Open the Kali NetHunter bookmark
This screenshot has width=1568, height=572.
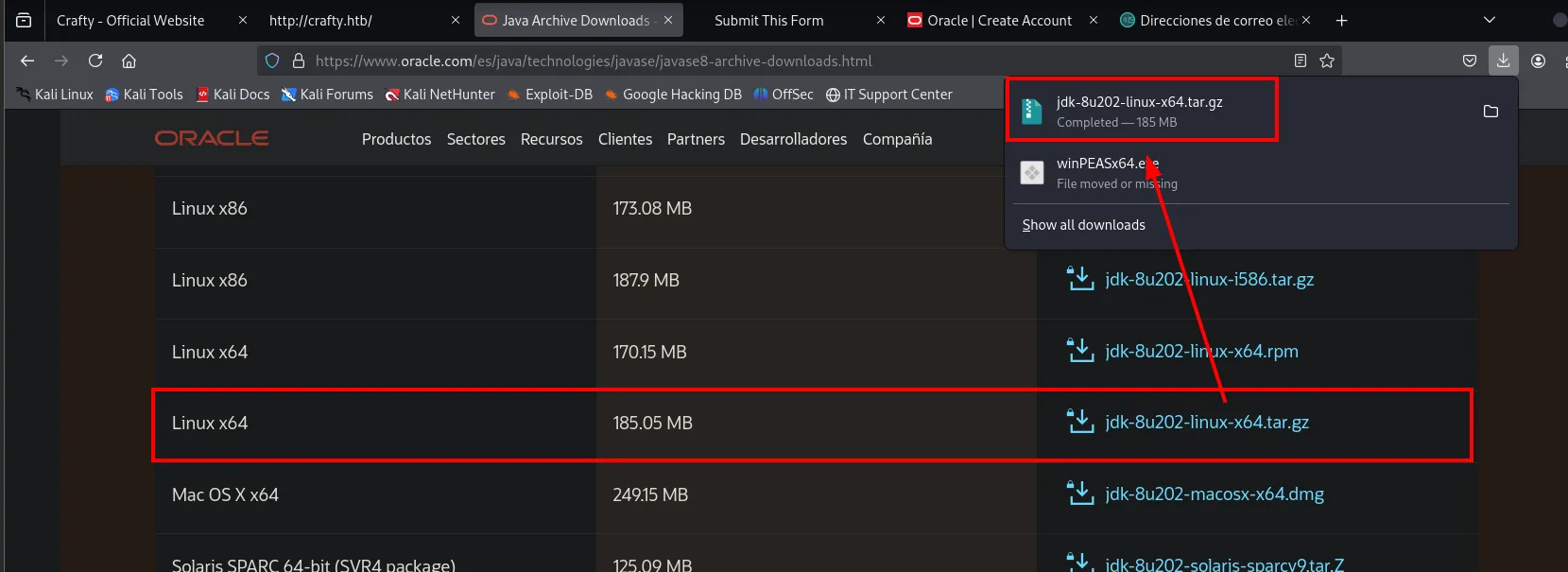(439, 95)
